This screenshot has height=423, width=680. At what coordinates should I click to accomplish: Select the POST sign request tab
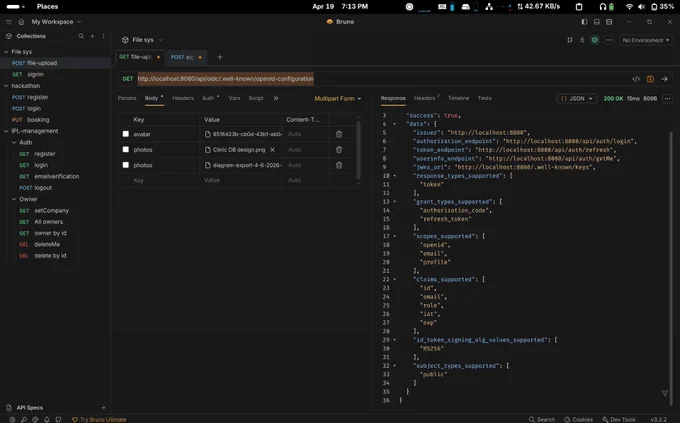[x=186, y=57]
